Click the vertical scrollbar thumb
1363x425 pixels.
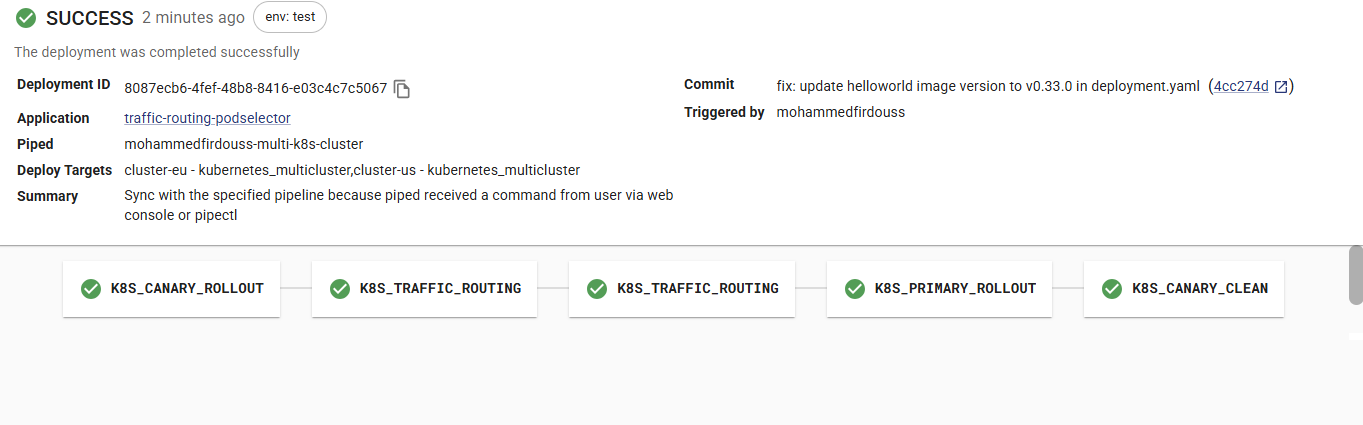pyautogui.click(x=1355, y=274)
